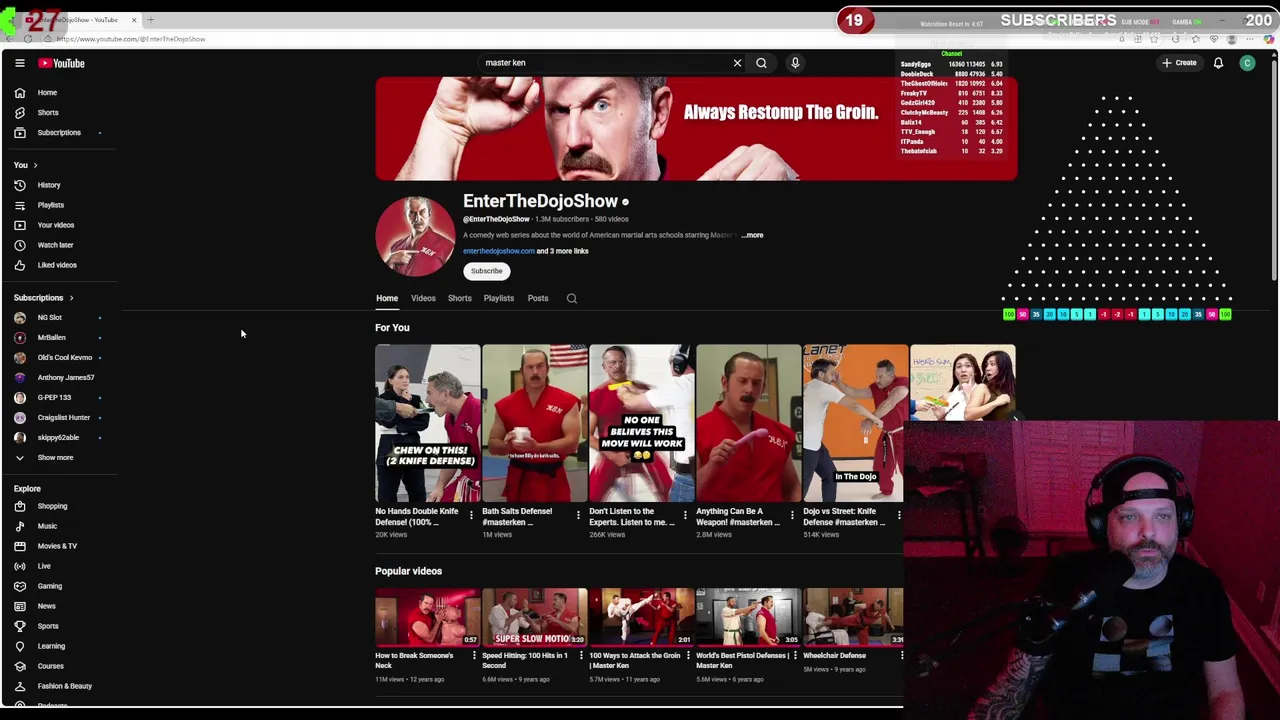Click the EnterTheDojoShow channel avatar
Screen dimensions: 1280x720
point(415,236)
